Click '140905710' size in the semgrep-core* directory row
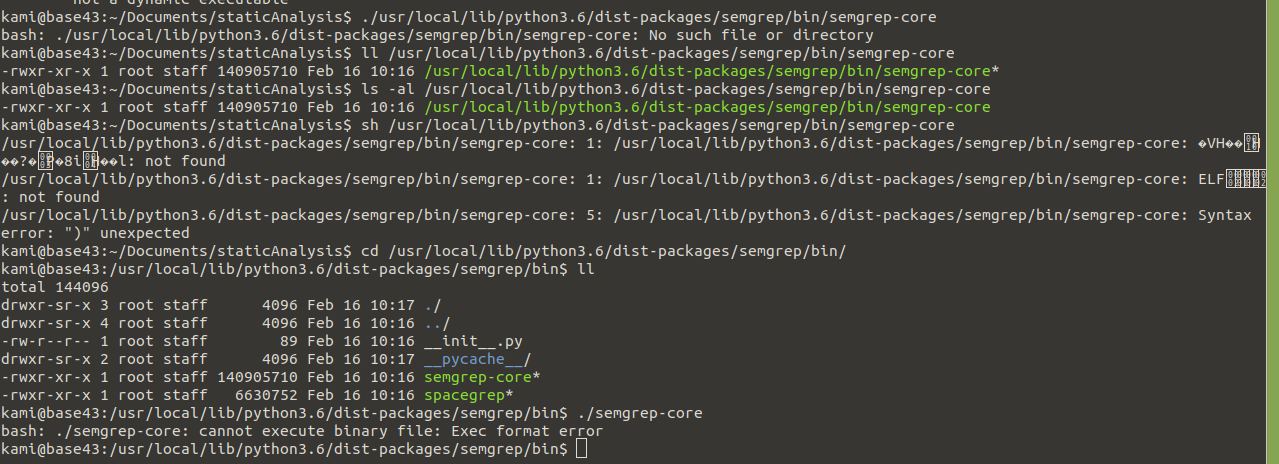 (x=257, y=377)
